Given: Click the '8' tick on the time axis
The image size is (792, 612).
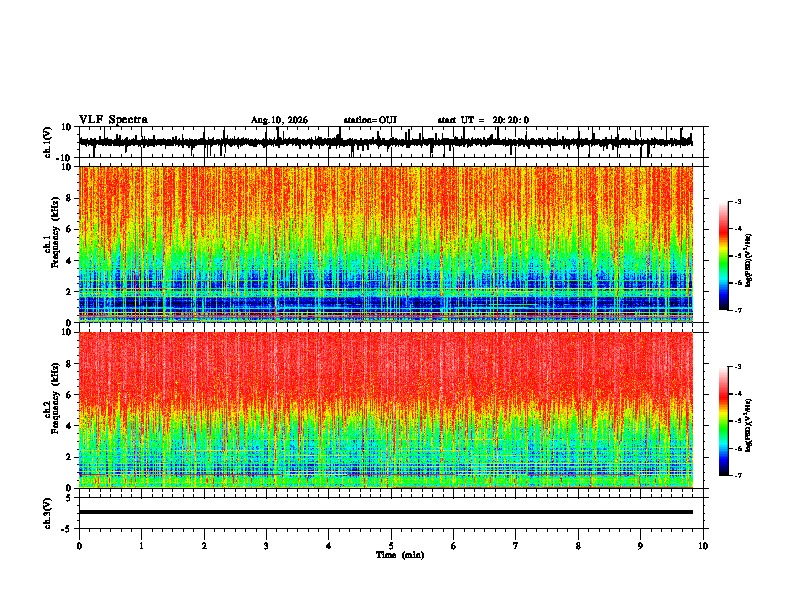Looking at the screenshot, I should click(x=578, y=546).
